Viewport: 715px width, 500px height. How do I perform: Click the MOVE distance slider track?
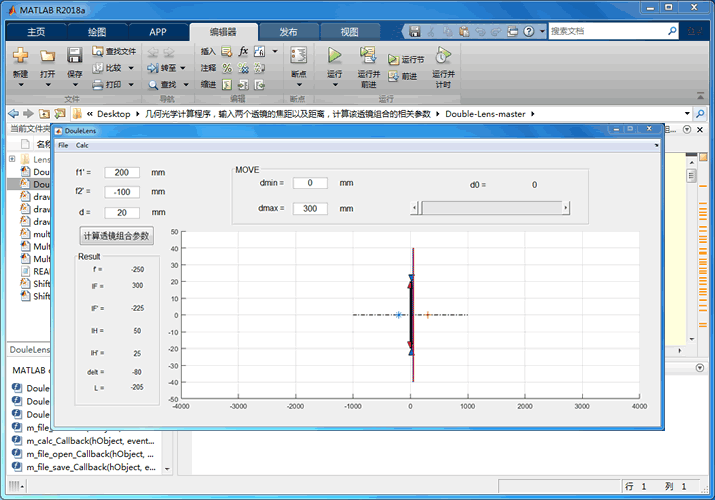click(x=490, y=208)
